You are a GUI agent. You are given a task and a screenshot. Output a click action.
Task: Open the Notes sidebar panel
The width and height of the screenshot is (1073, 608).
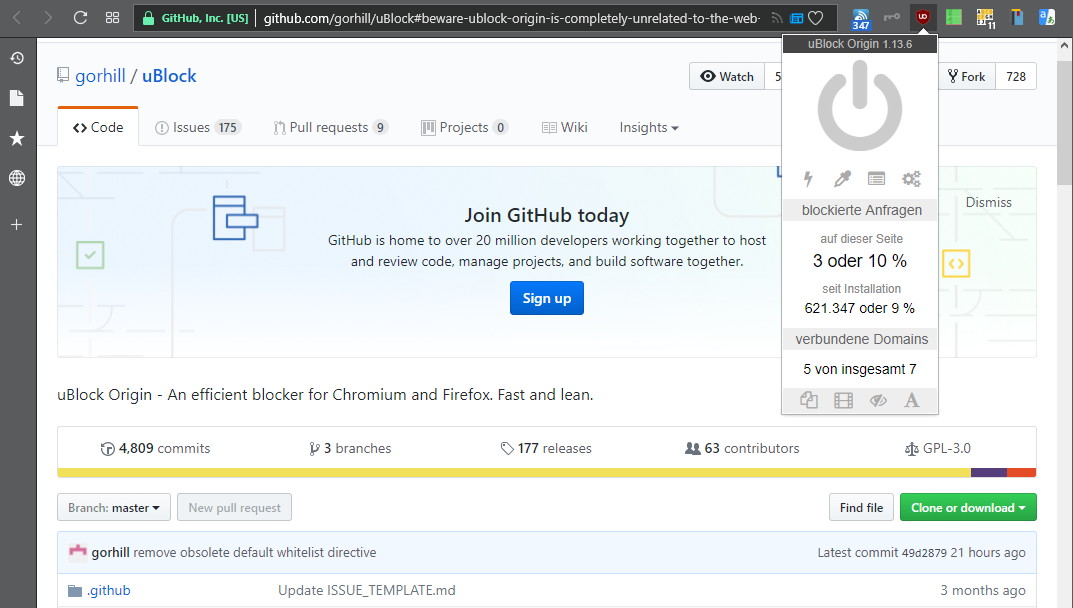[17, 98]
